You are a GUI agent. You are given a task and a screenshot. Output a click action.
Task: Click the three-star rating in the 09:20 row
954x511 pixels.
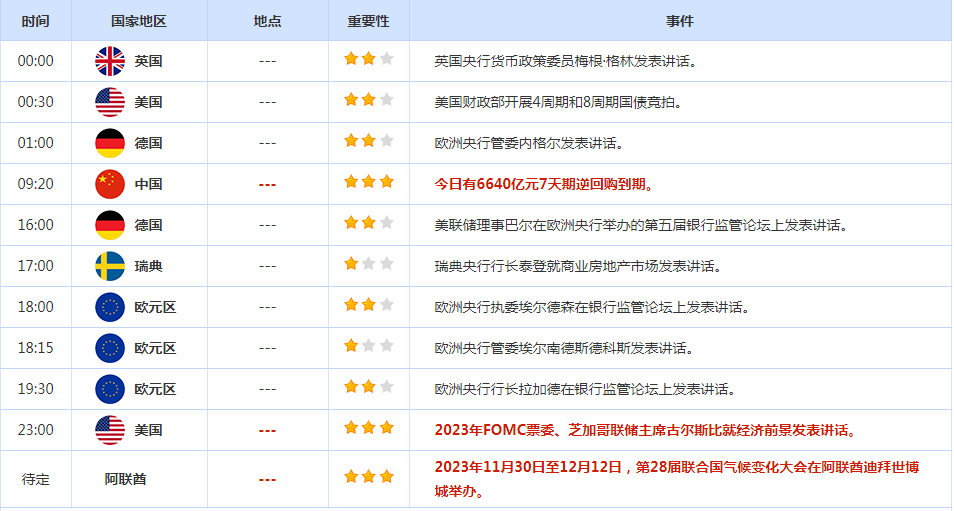click(x=369, y=182)
